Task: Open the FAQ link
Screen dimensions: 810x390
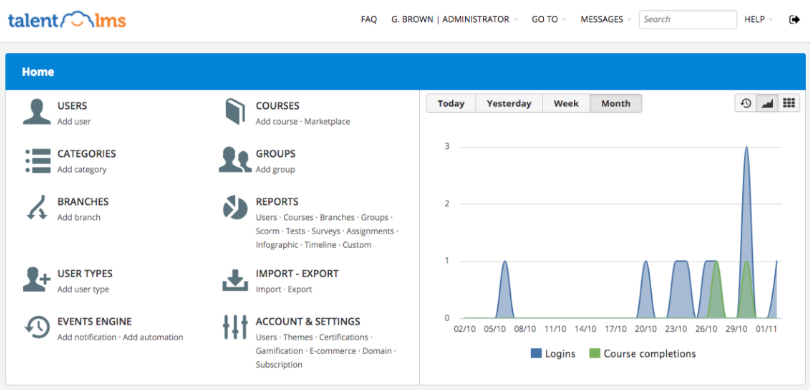Action: coord(369,20)
